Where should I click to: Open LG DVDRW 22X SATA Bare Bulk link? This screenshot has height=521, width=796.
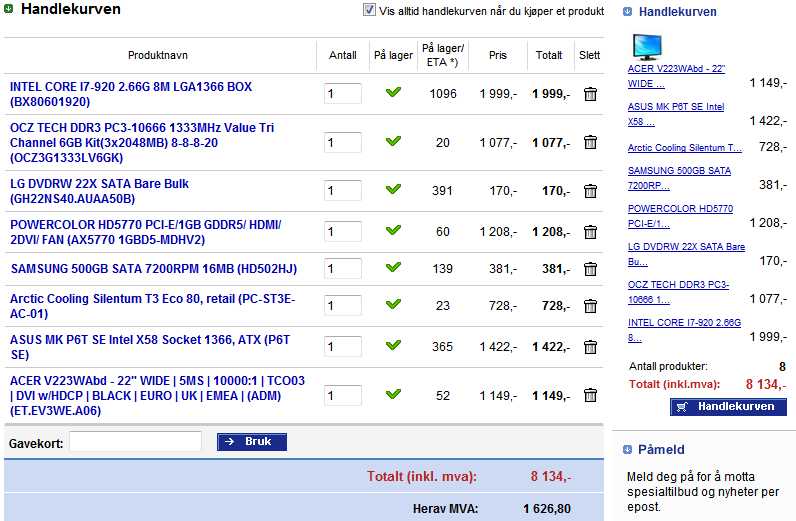tap(100, 191)
